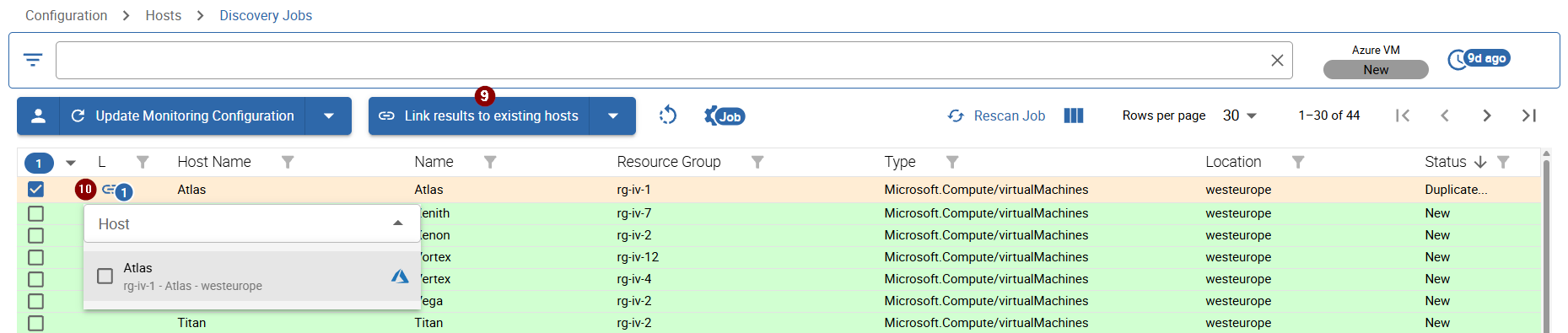This screenshot has width=1568, height=333.
Task: Go to the previous page
Action: (x=1445, y=115)
